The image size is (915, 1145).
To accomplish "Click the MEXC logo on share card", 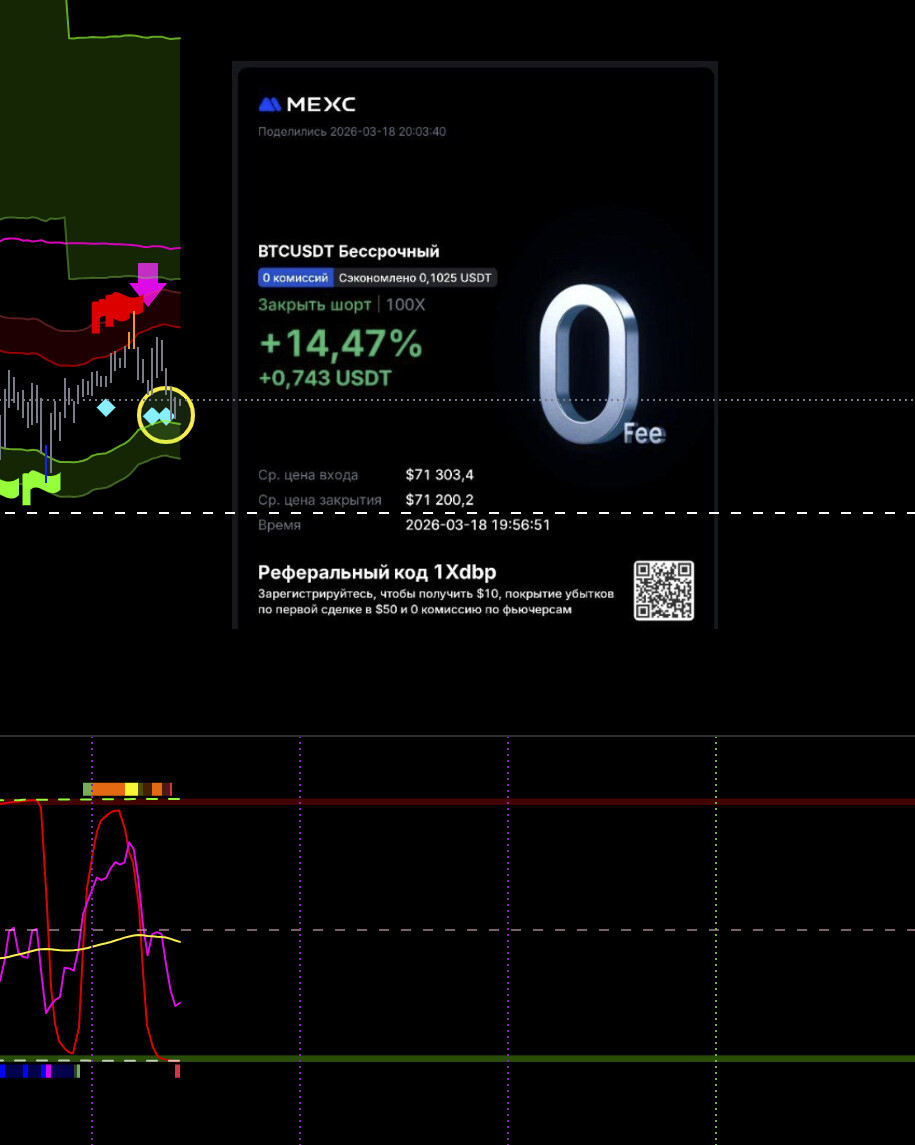I will [307, 104].
